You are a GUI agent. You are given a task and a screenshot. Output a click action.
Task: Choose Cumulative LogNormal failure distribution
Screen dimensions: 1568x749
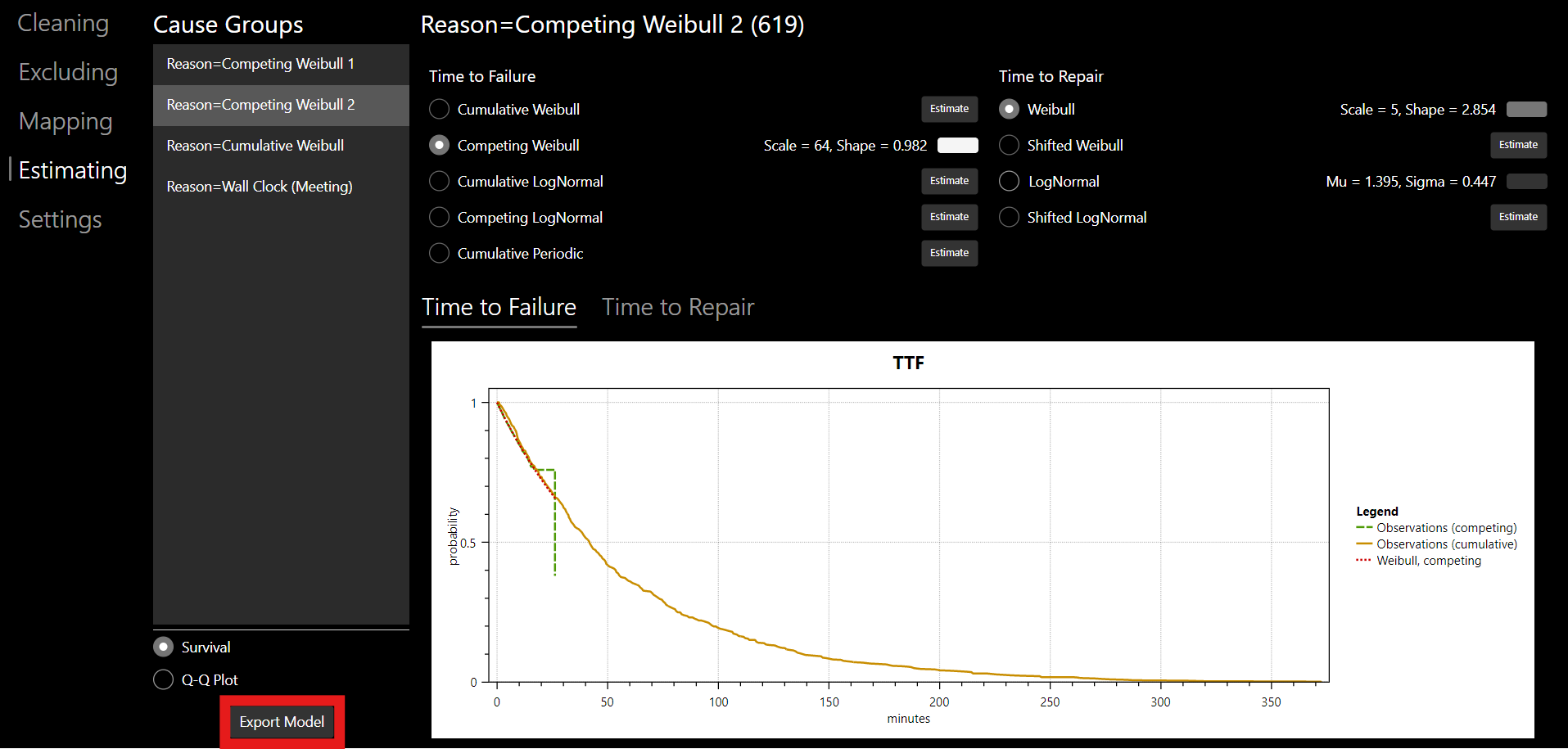(440, 181)
